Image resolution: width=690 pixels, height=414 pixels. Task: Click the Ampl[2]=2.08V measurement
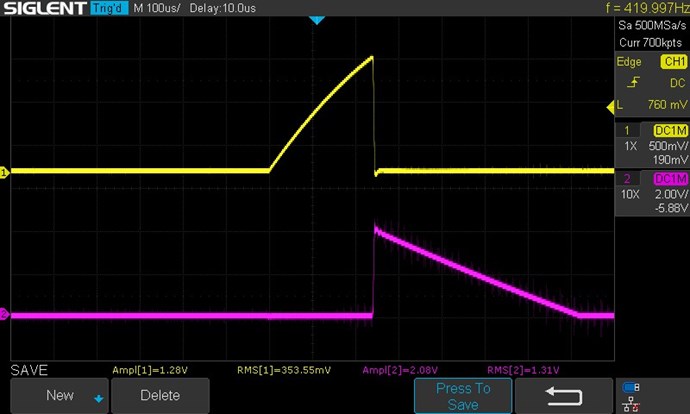[400, 370]
